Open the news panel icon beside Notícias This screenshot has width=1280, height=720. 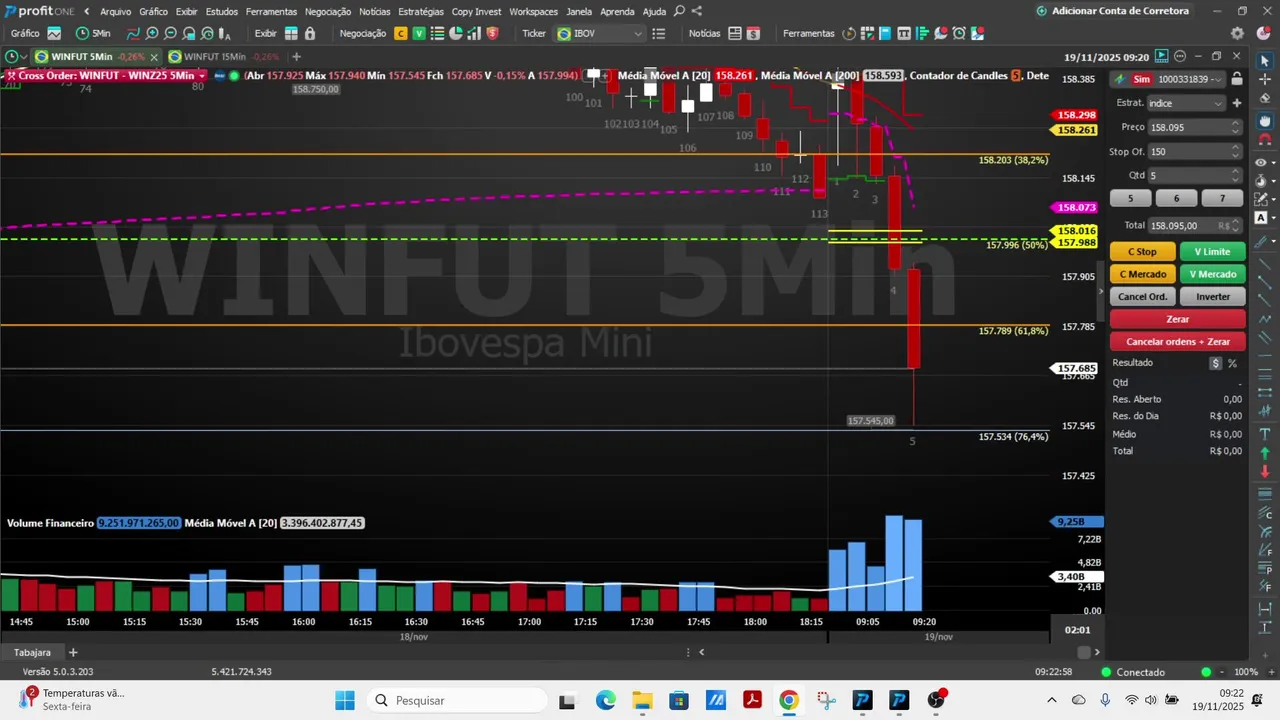pos(735,33)
